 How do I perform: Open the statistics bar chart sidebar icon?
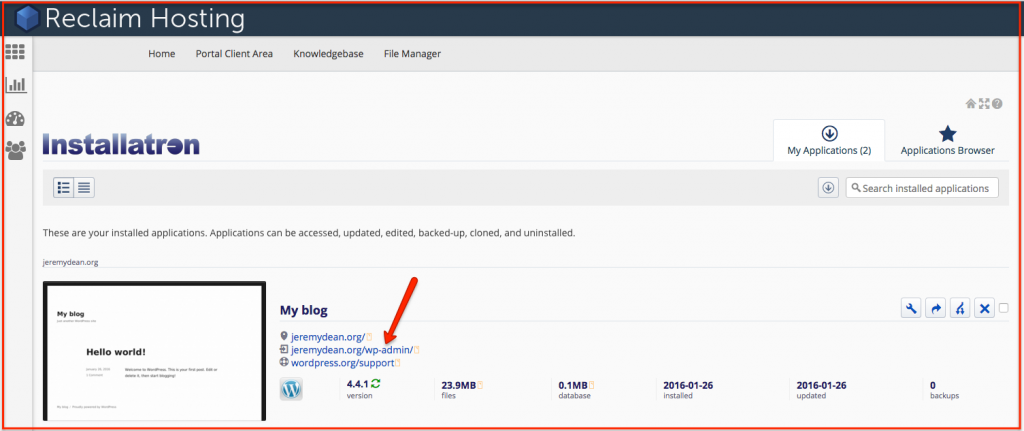[x=15, y=85]
